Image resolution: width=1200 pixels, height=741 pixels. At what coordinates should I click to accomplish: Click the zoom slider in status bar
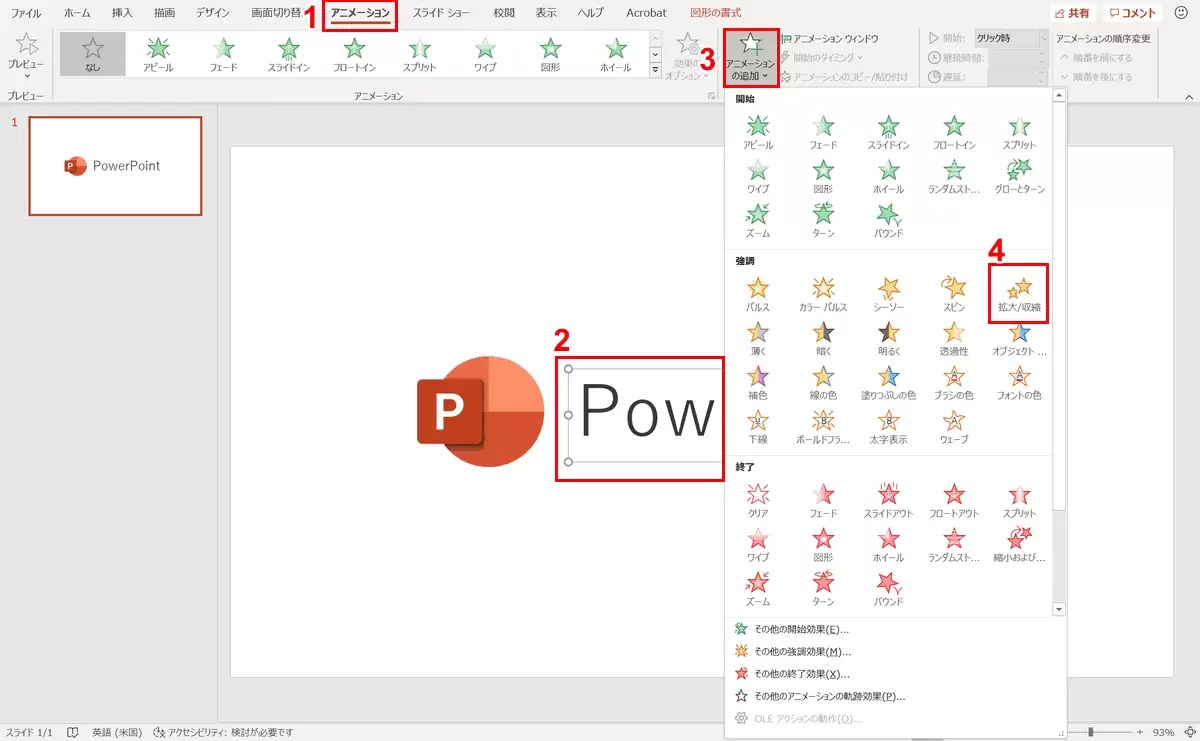1089,732
